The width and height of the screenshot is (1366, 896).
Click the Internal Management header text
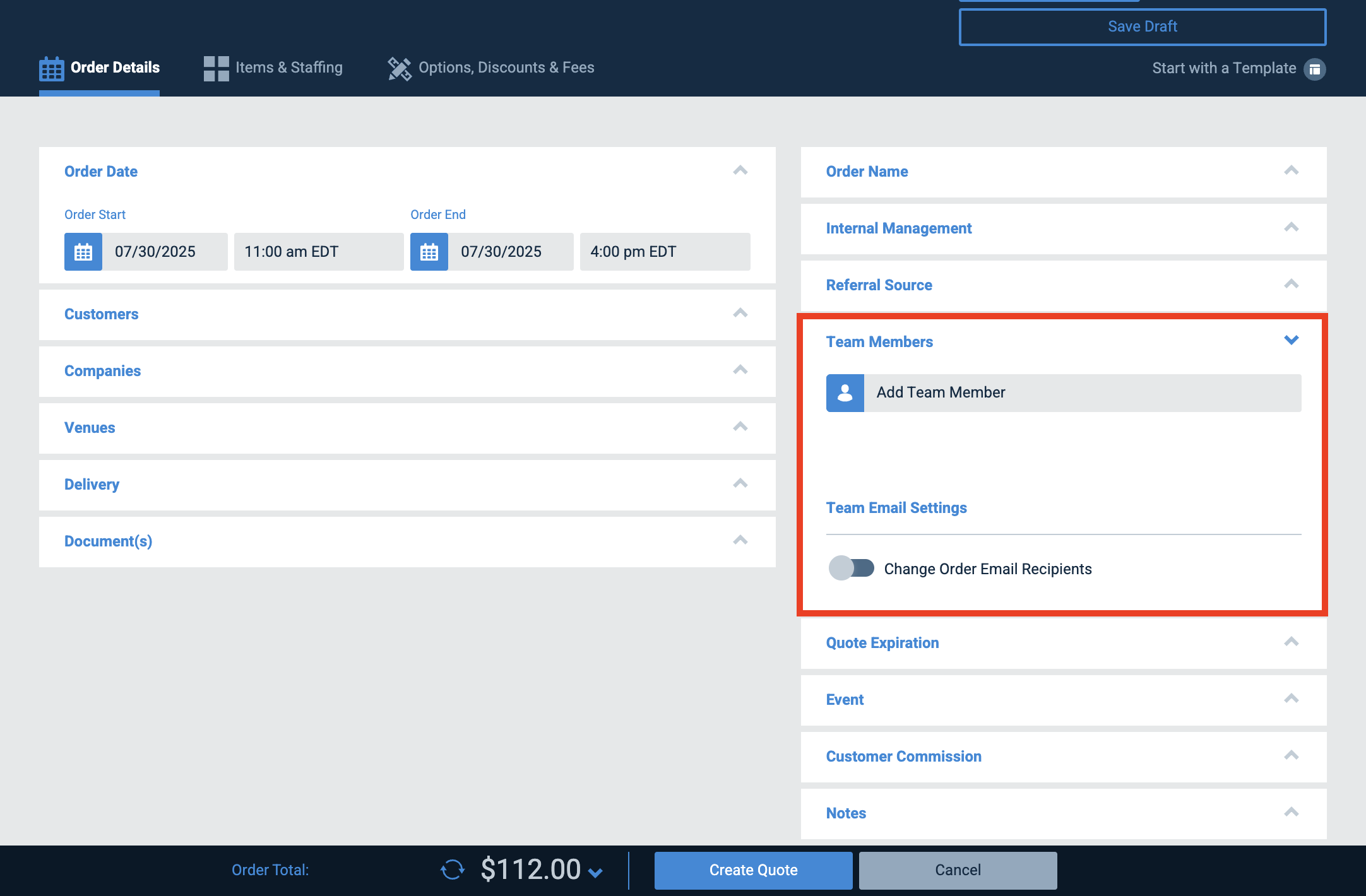(899, 228)
